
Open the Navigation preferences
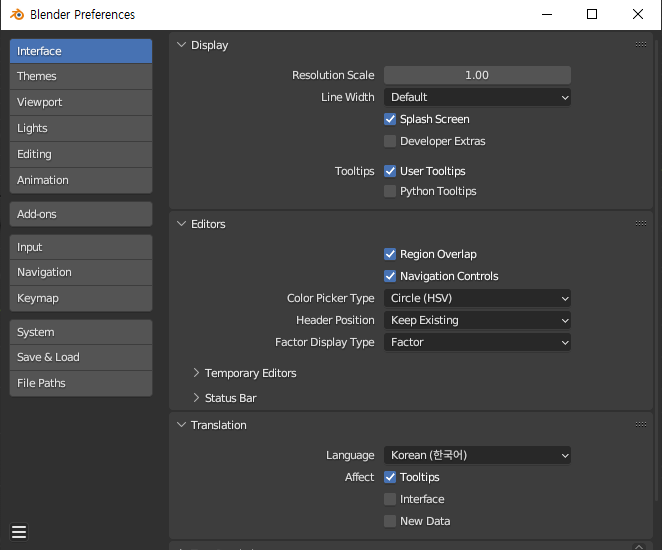coord(81,273)
